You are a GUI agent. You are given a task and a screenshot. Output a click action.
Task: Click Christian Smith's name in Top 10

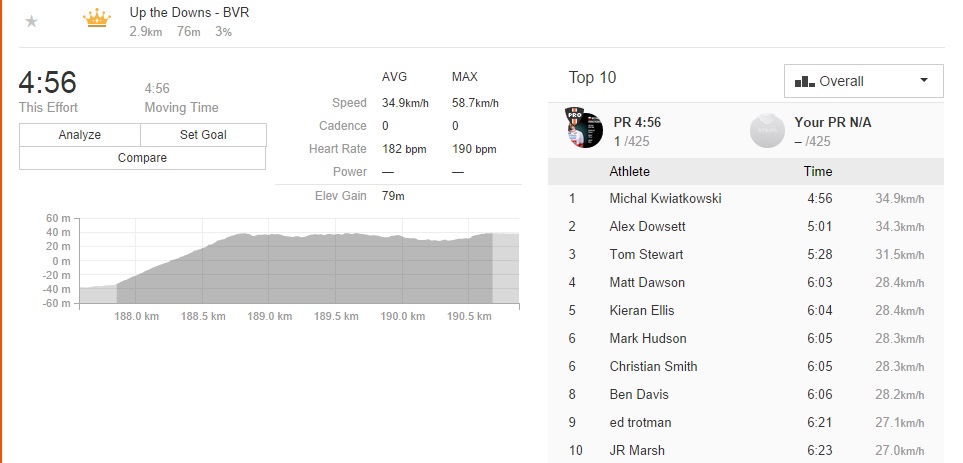click(653, 366)
